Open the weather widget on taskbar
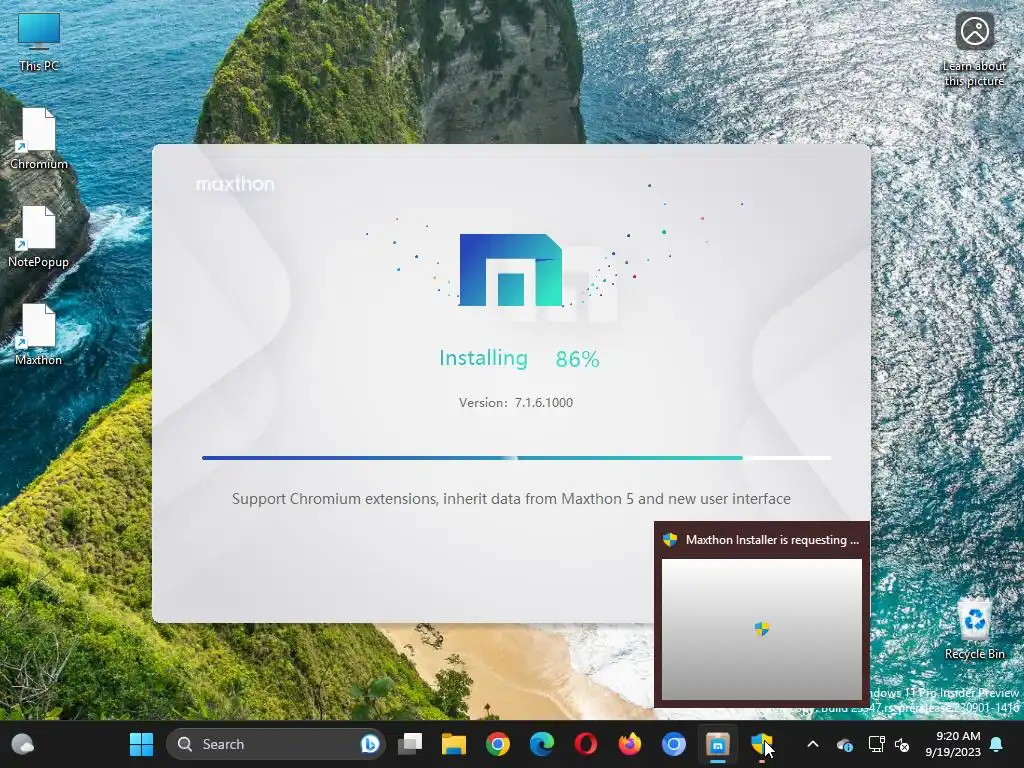 click(23, 744)
